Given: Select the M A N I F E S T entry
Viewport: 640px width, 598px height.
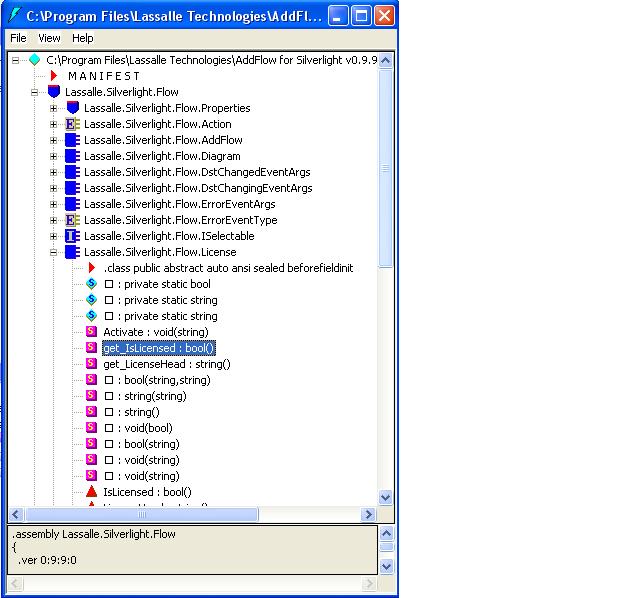Looking at the screenshot, I should click(x=104, y=76).
